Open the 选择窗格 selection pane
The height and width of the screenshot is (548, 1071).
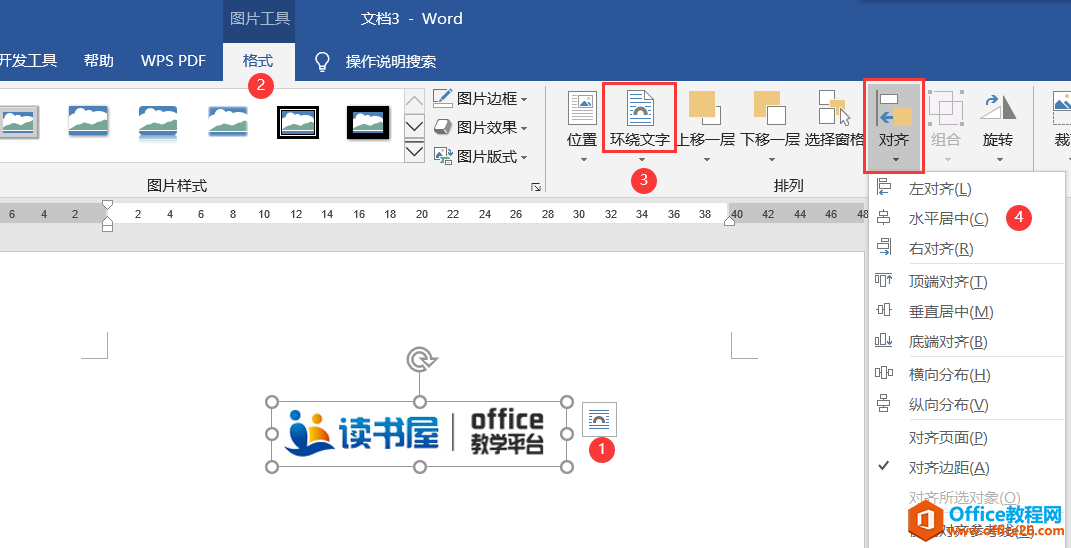coord(835,120)
